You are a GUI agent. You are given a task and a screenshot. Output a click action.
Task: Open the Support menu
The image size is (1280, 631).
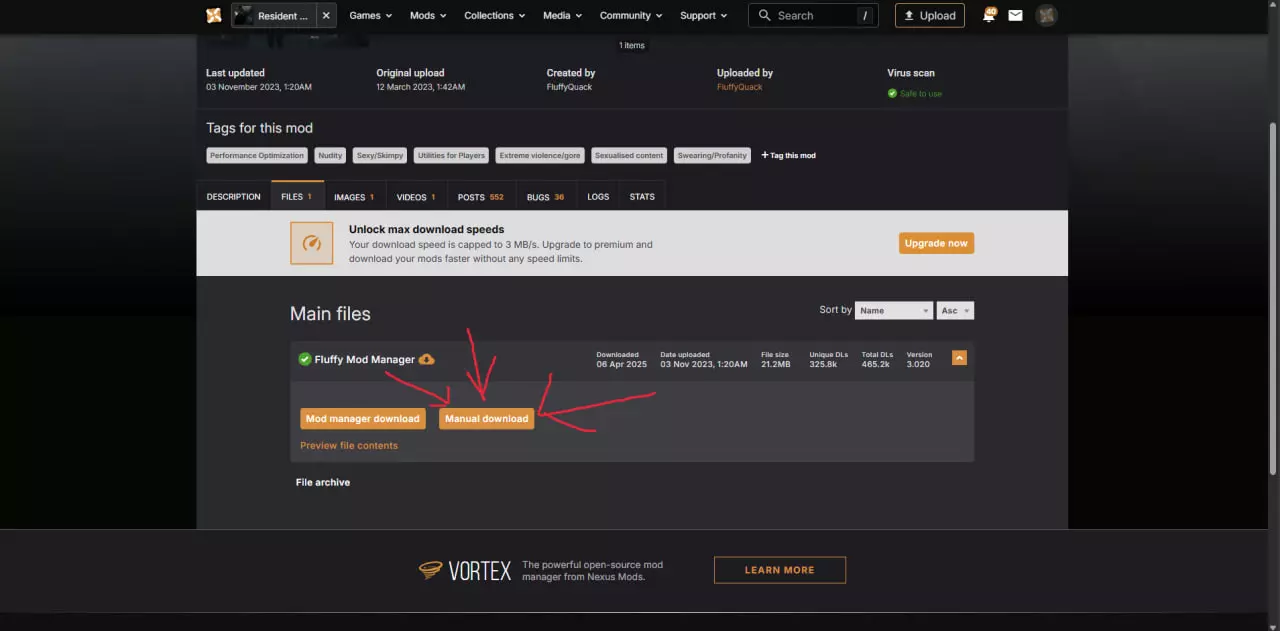click(x=704, y=16)
